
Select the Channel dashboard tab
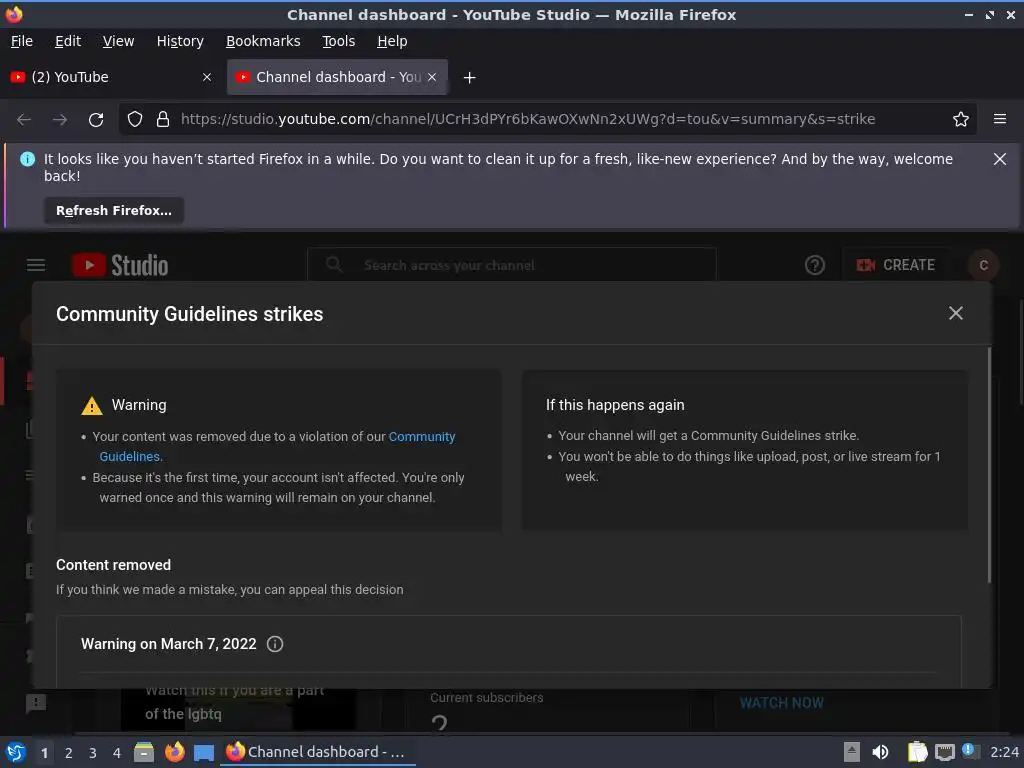pos(337,77)
